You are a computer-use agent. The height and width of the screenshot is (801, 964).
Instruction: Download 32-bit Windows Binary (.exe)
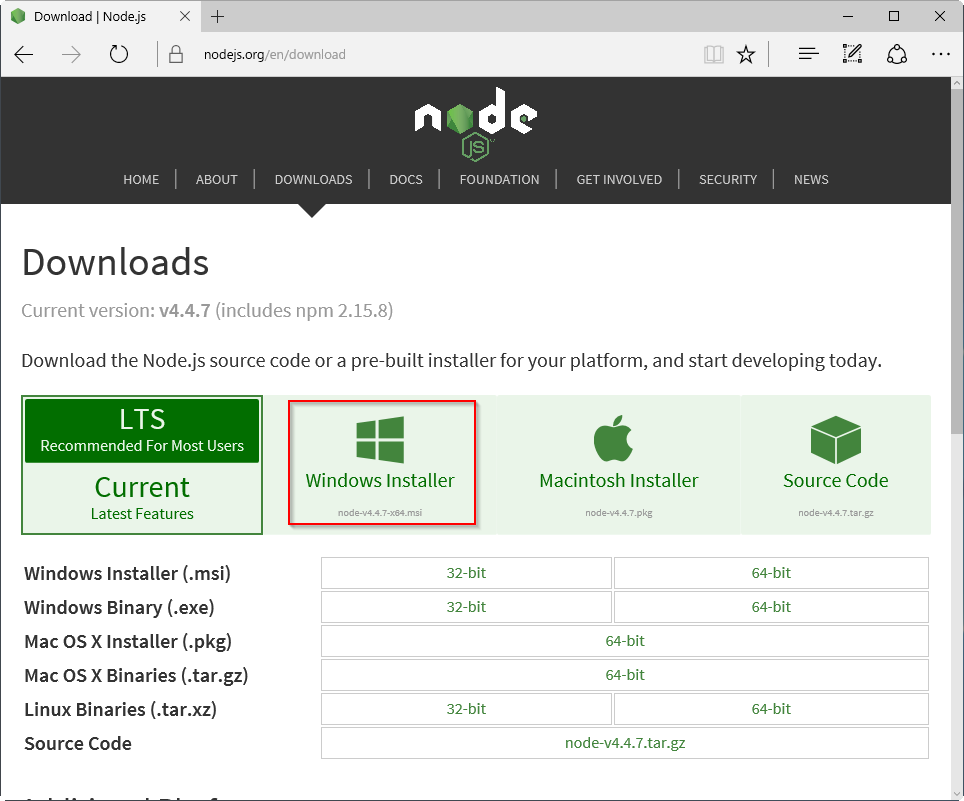point(466,607)
